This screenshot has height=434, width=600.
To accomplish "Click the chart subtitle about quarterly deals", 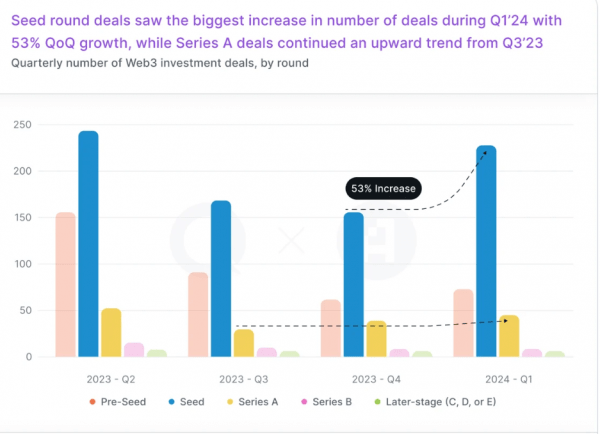I will [160, 63].
